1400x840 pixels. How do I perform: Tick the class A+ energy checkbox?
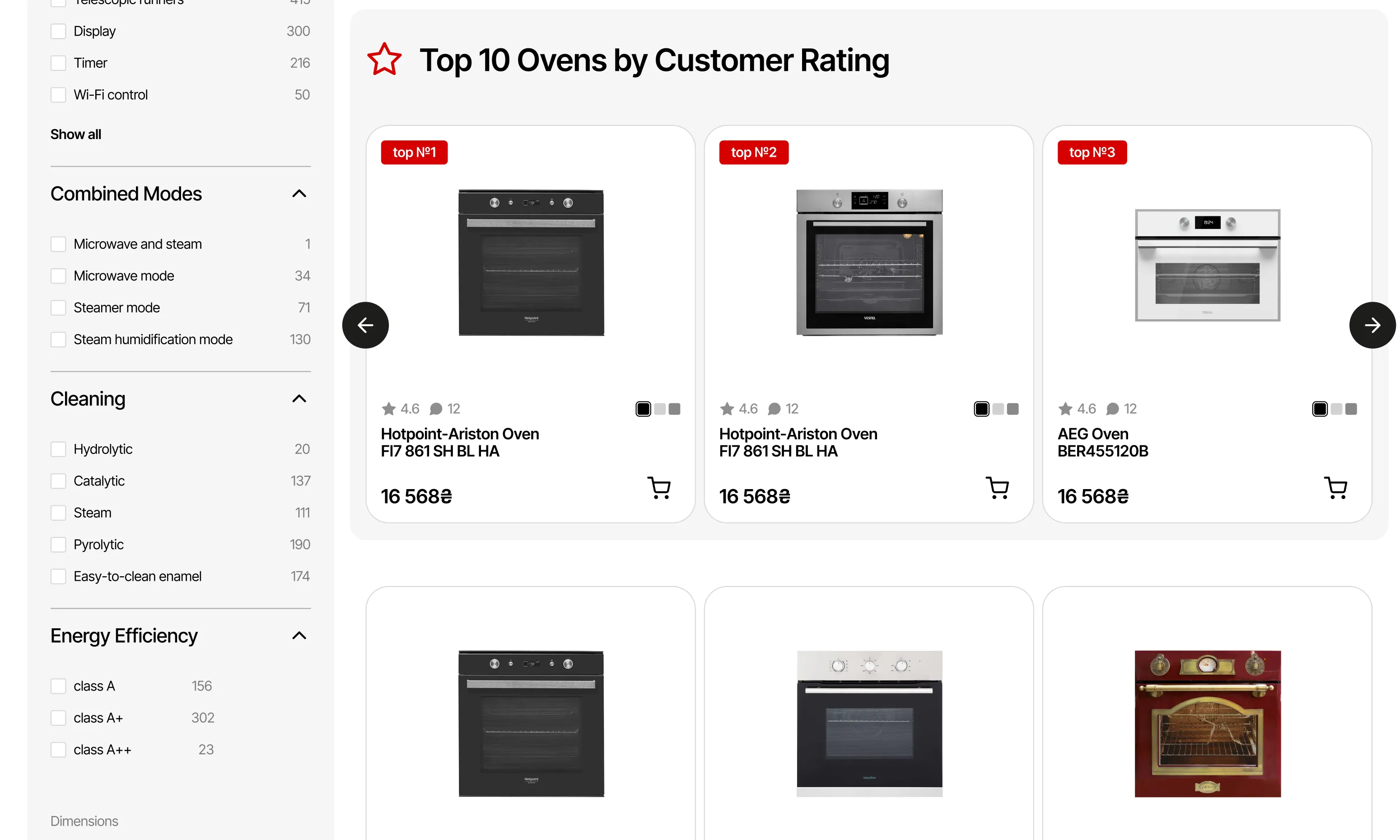[x=58, y=718]
